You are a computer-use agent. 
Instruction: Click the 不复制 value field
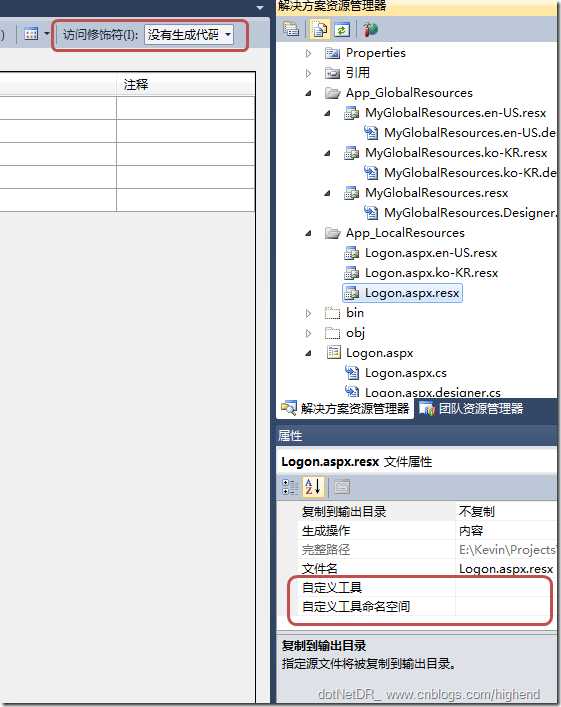506,512
